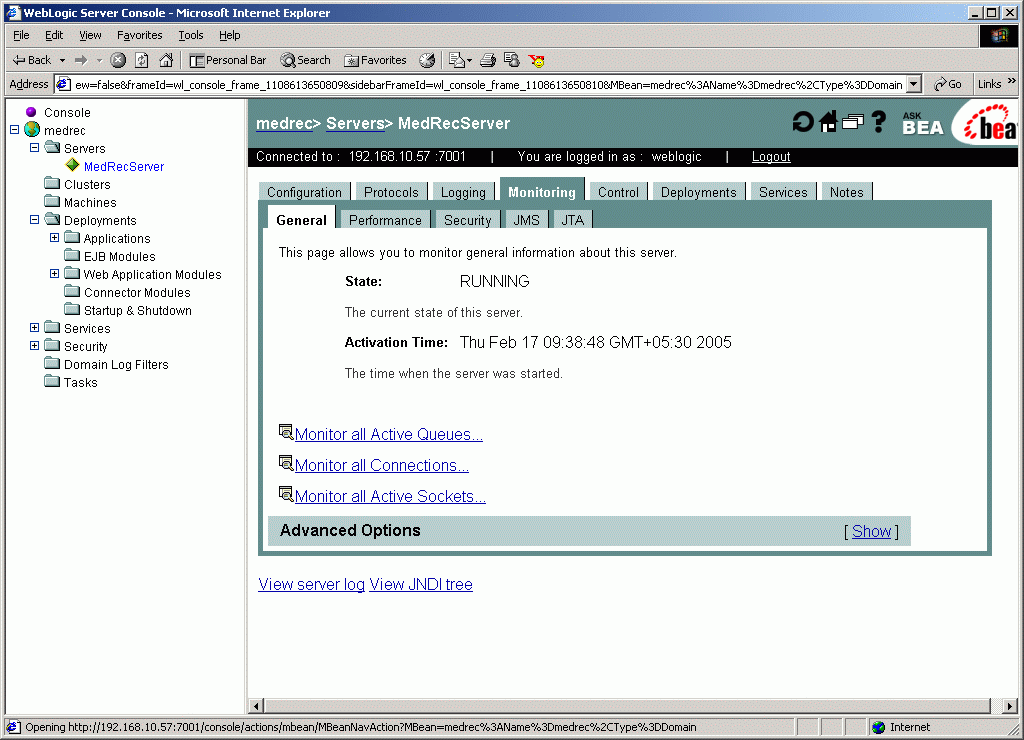The image size is (1024, 740).
Task: Click the Logout link
Action: (771, 157)
